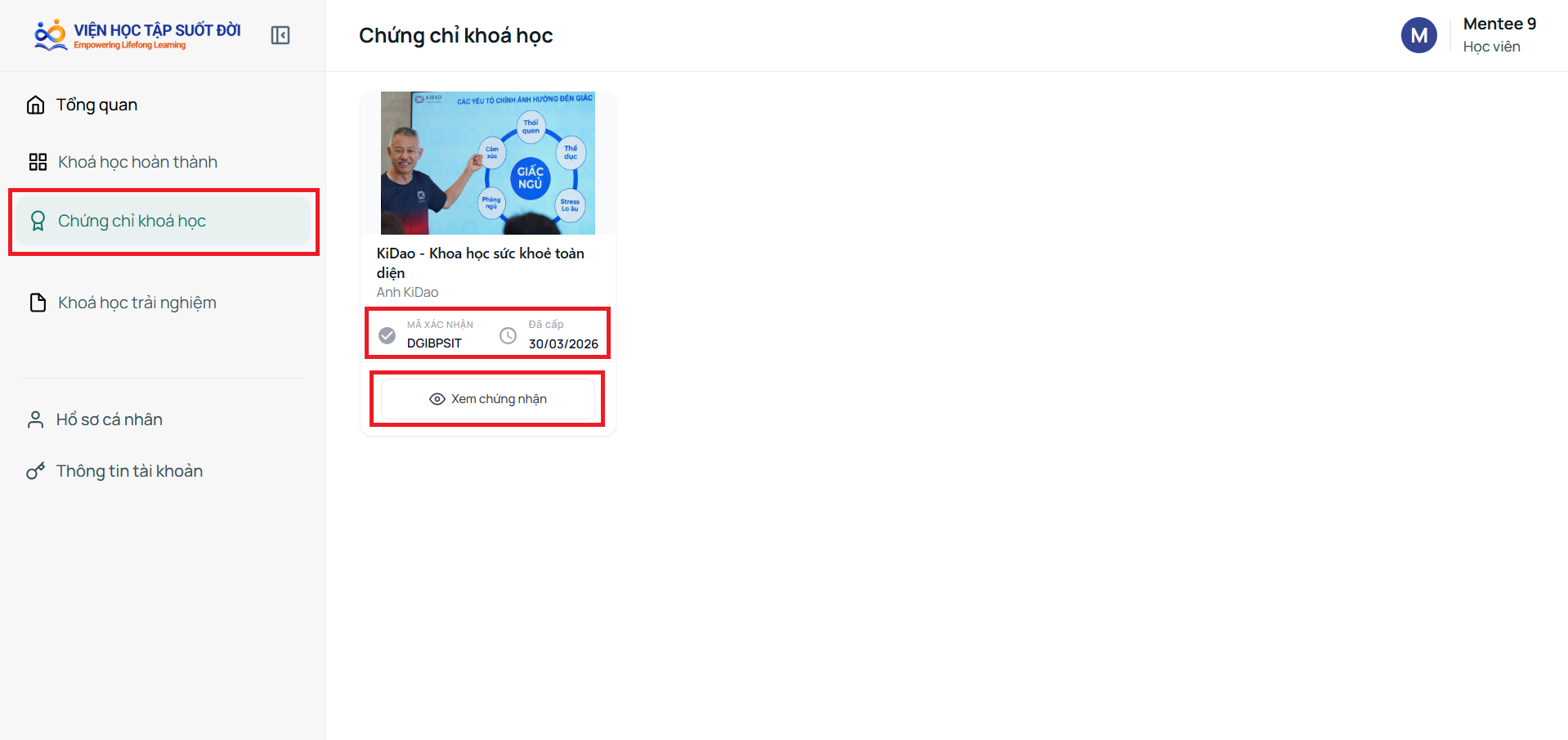Viewport: 1568px width, 740px height.
Task: Click the award ribbon icon for Chứng chỉ
Action: [x=38, y=221]
